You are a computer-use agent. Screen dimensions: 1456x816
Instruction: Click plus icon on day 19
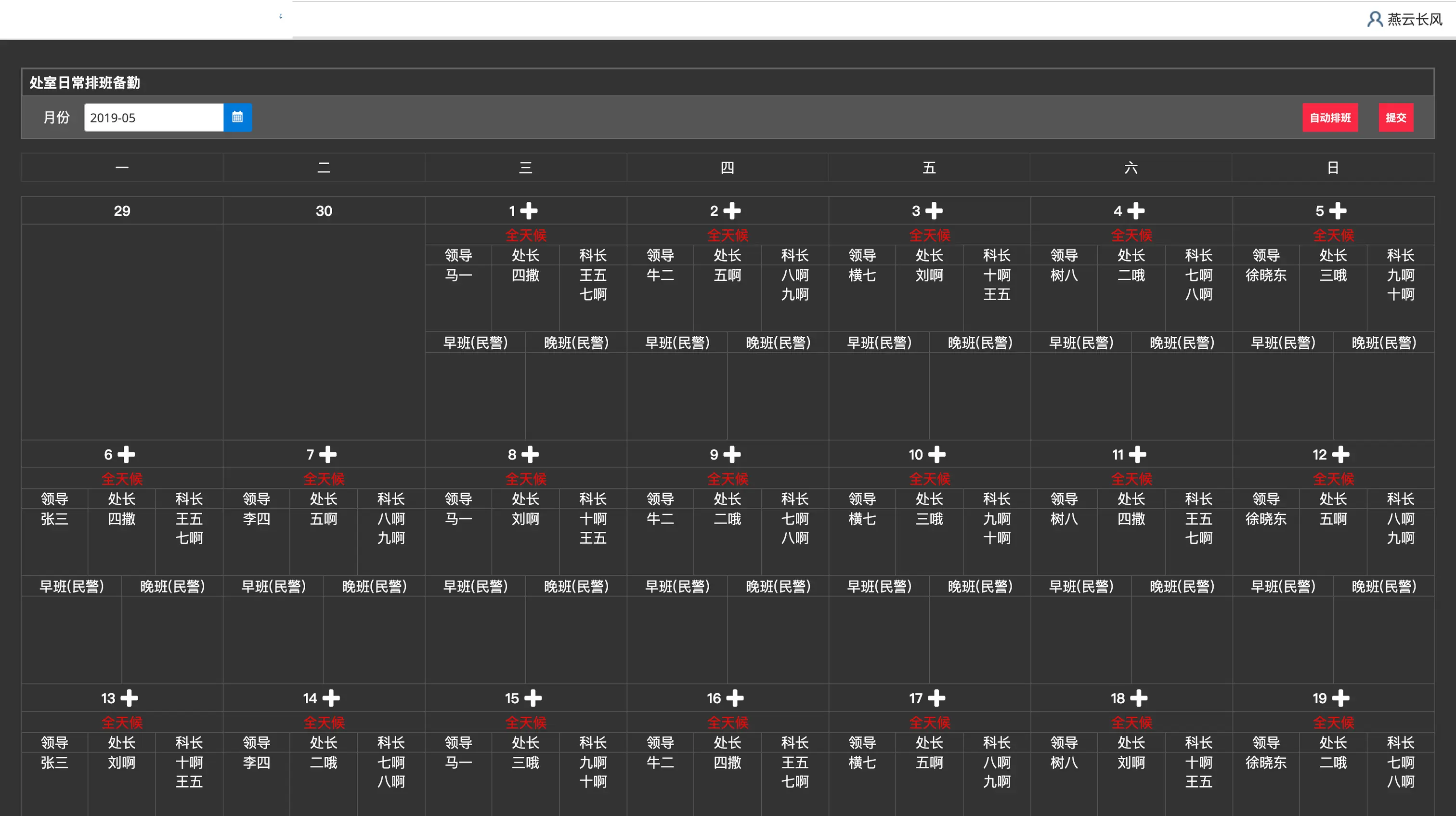pos(1341,698)
